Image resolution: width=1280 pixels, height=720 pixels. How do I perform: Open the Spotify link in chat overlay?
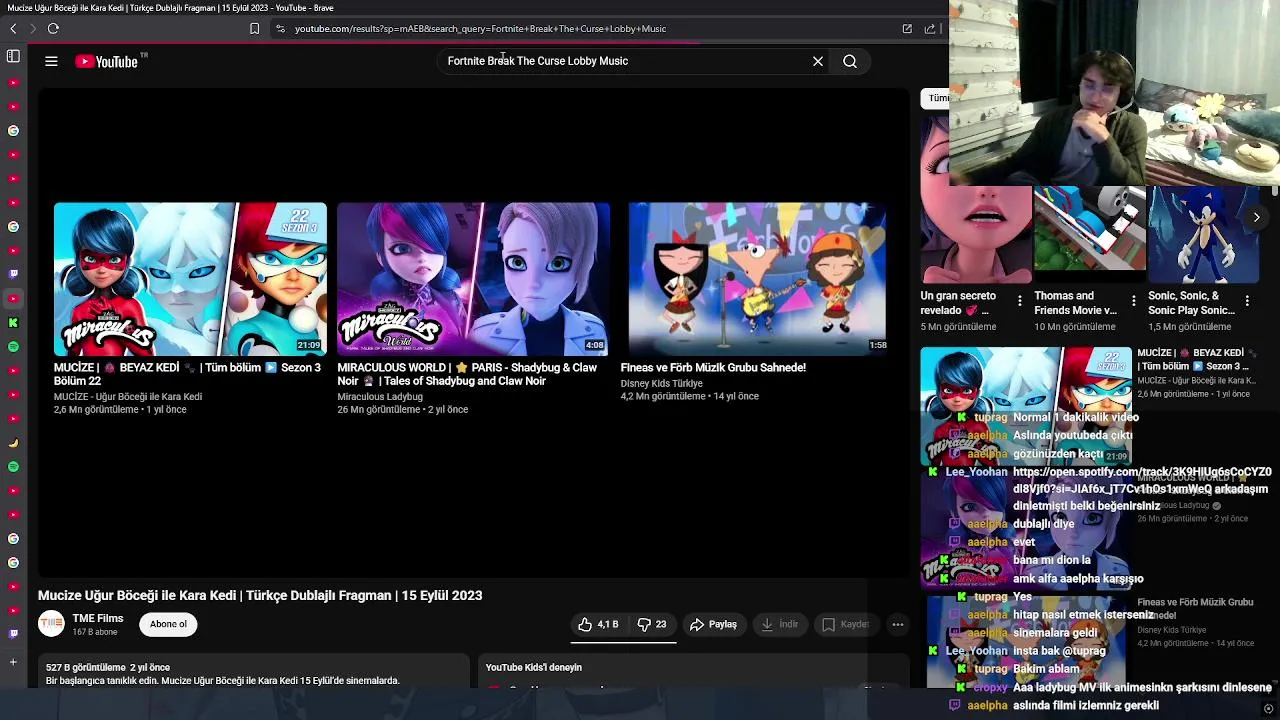[x=1142, y=480]
